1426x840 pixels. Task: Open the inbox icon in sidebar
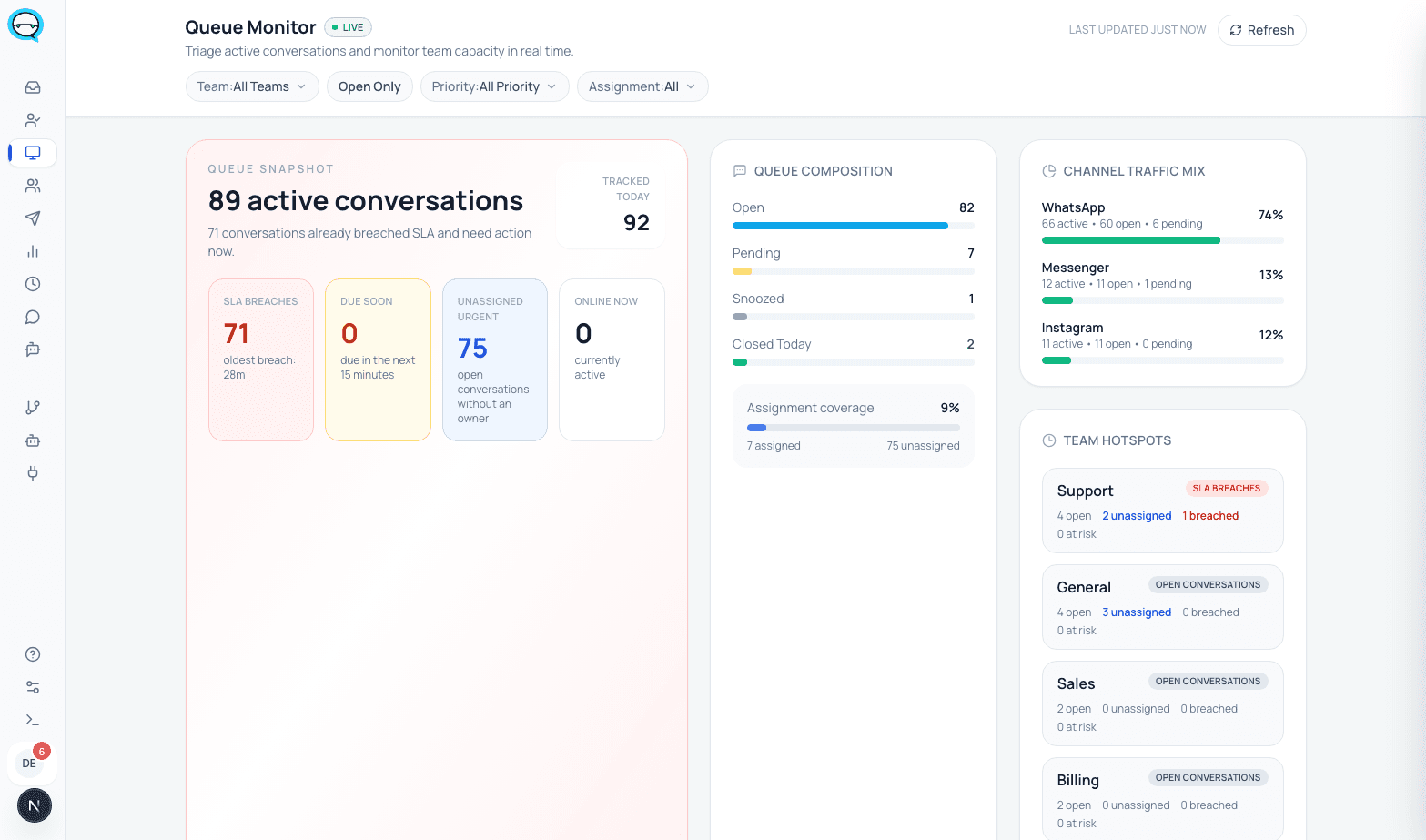33,87
